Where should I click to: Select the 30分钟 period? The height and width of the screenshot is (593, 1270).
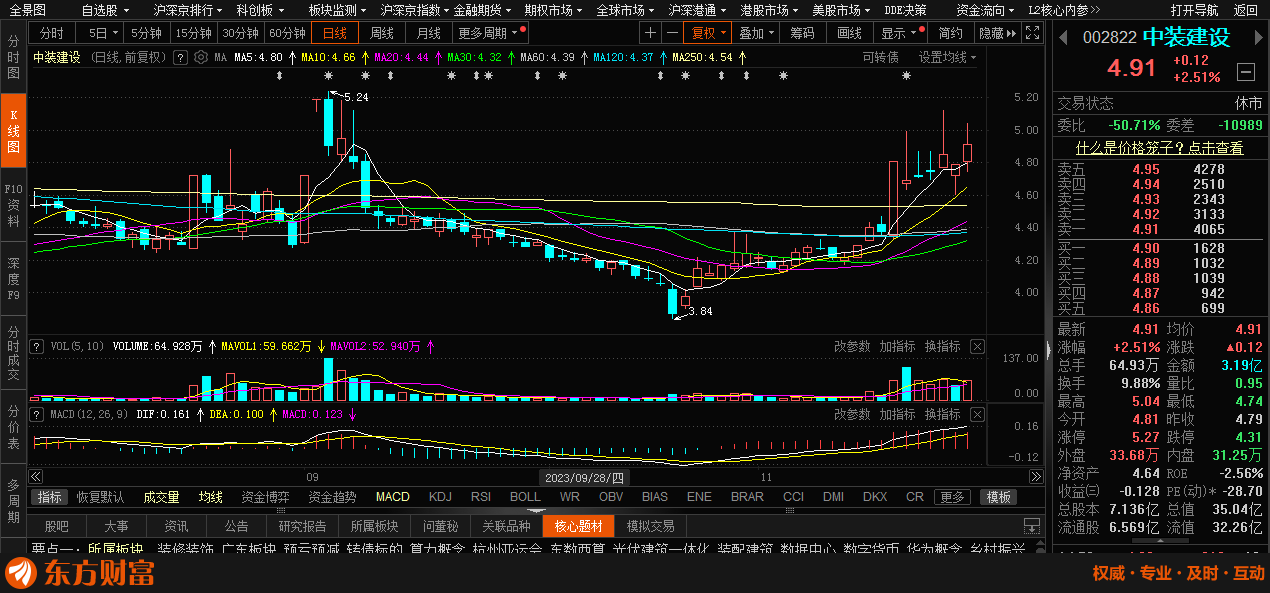pos(240,33)
